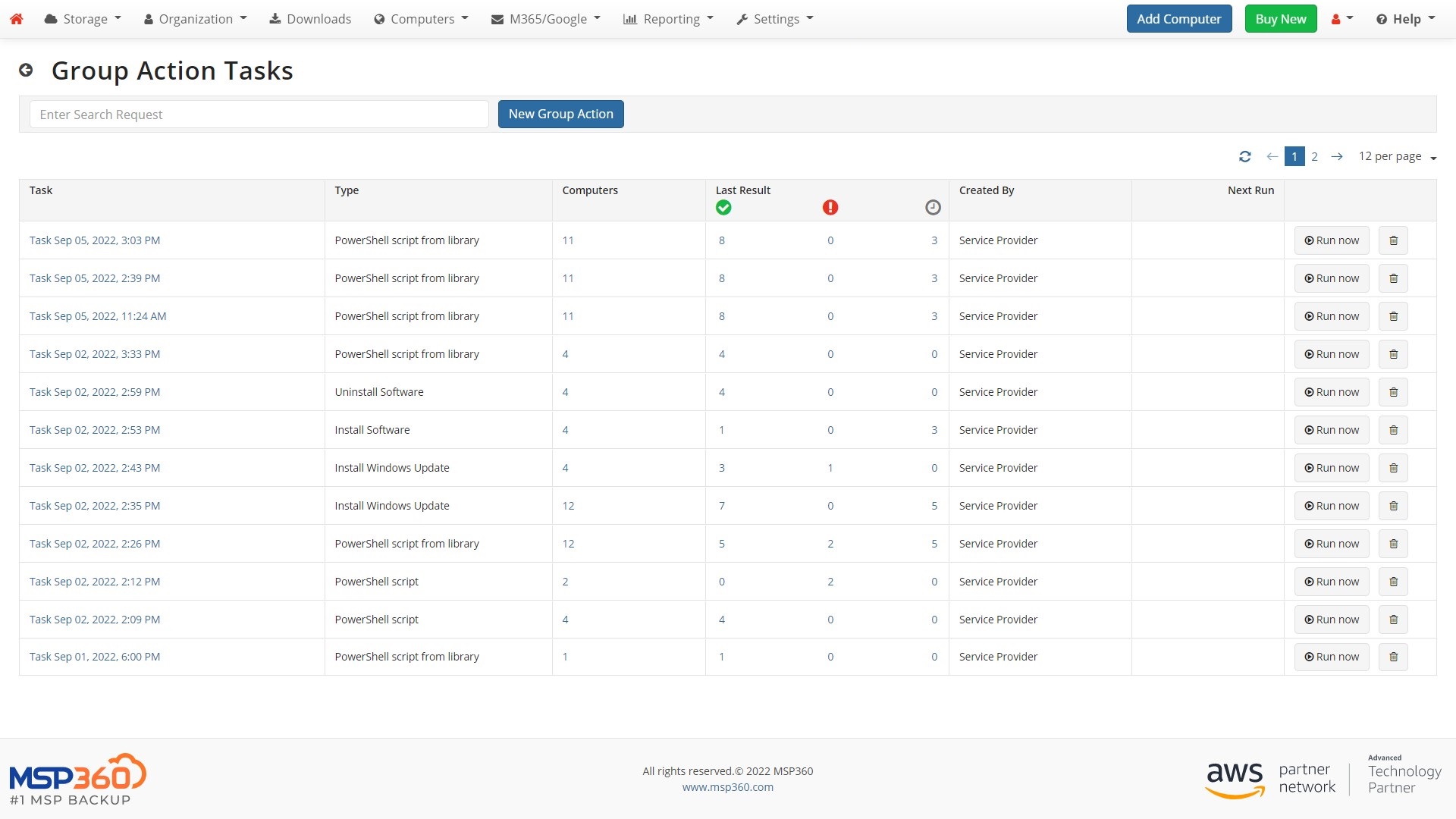
Task: Click the Created By column header
Action: pyautogui.click(x=987, y=190)
